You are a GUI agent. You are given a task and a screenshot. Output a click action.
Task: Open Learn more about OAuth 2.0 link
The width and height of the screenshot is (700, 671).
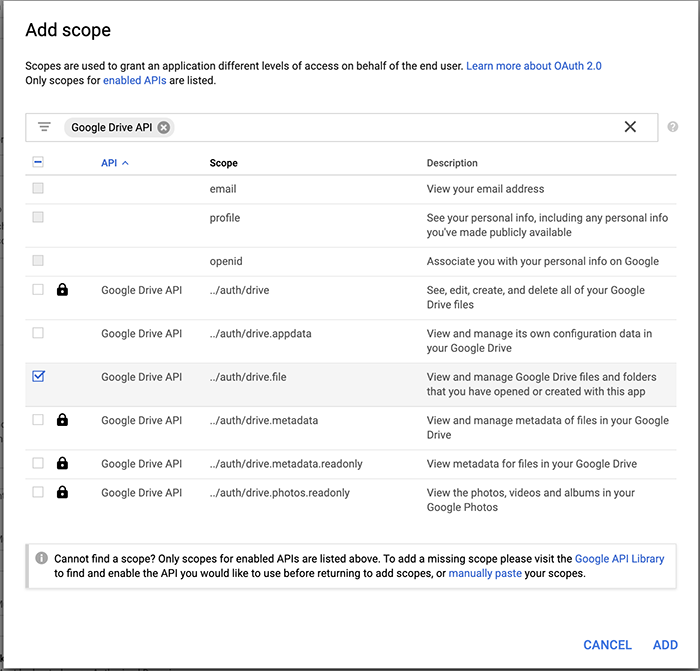(x=533, y=66)
